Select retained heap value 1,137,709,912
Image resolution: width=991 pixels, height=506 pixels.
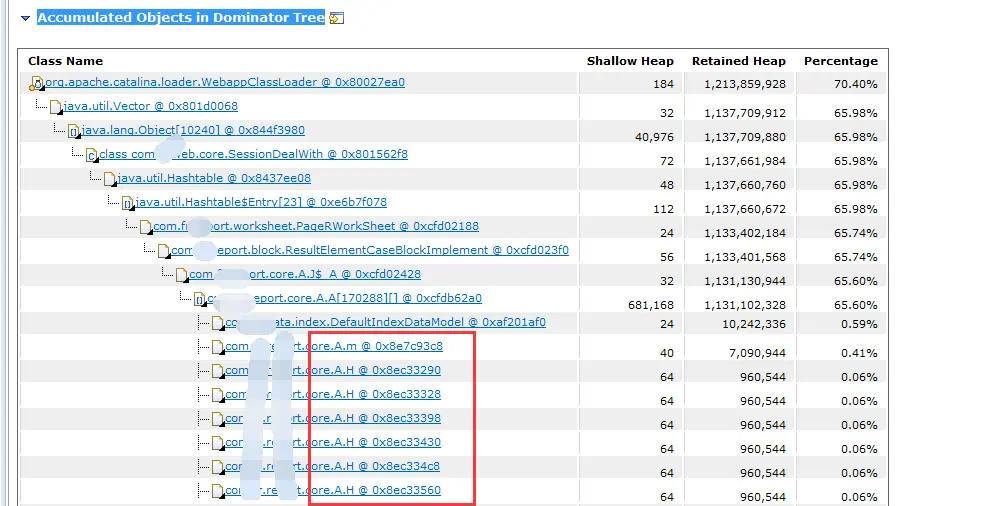click(x=745, y=113)
